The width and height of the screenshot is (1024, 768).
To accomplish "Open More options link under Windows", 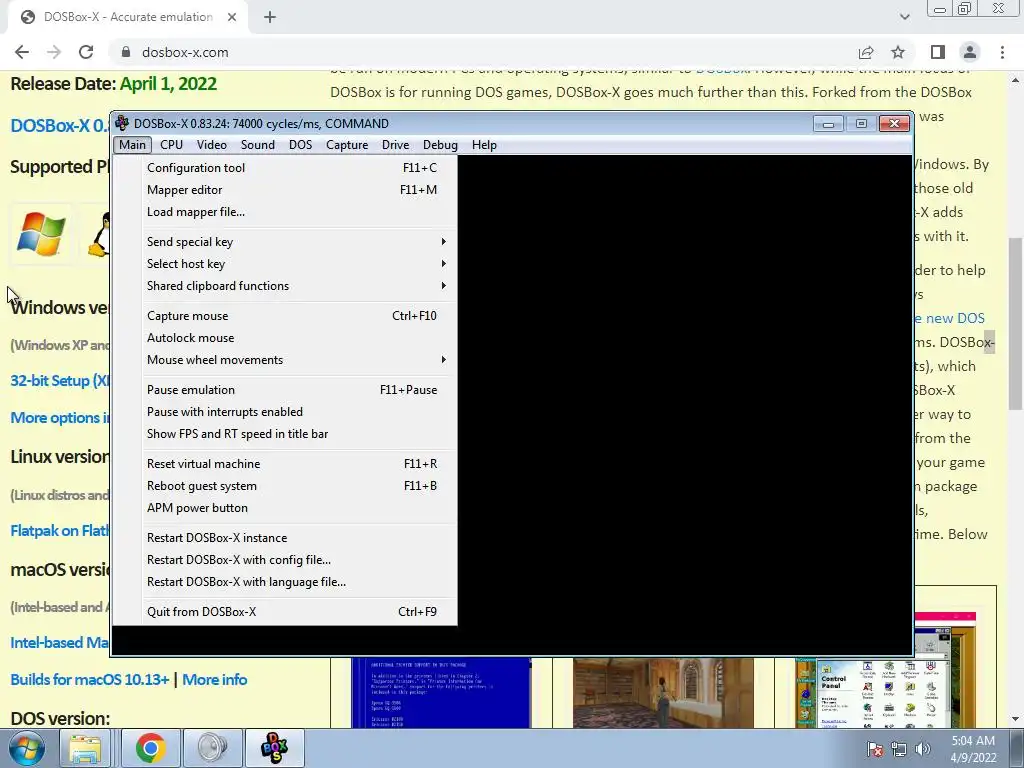I will click(60, 418).
